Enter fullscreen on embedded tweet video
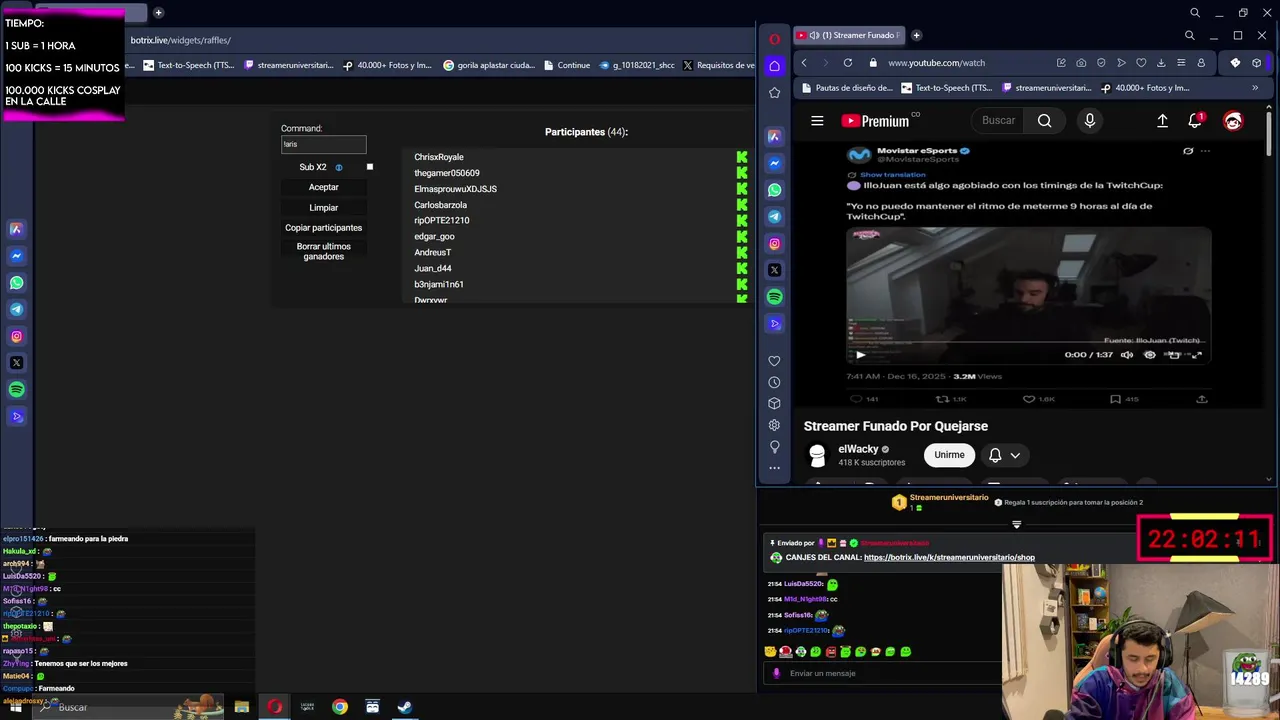1280x720 pixels. click(x=1196, y=355)
